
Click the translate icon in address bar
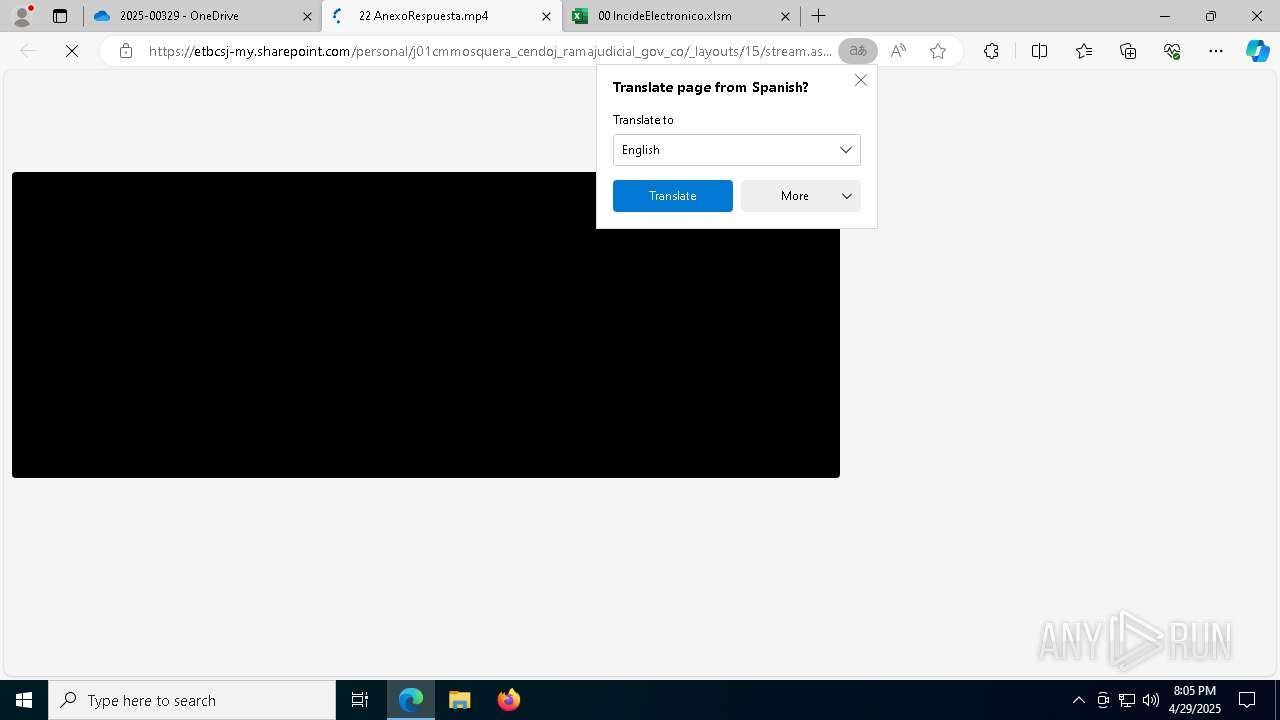coord(858,51)
